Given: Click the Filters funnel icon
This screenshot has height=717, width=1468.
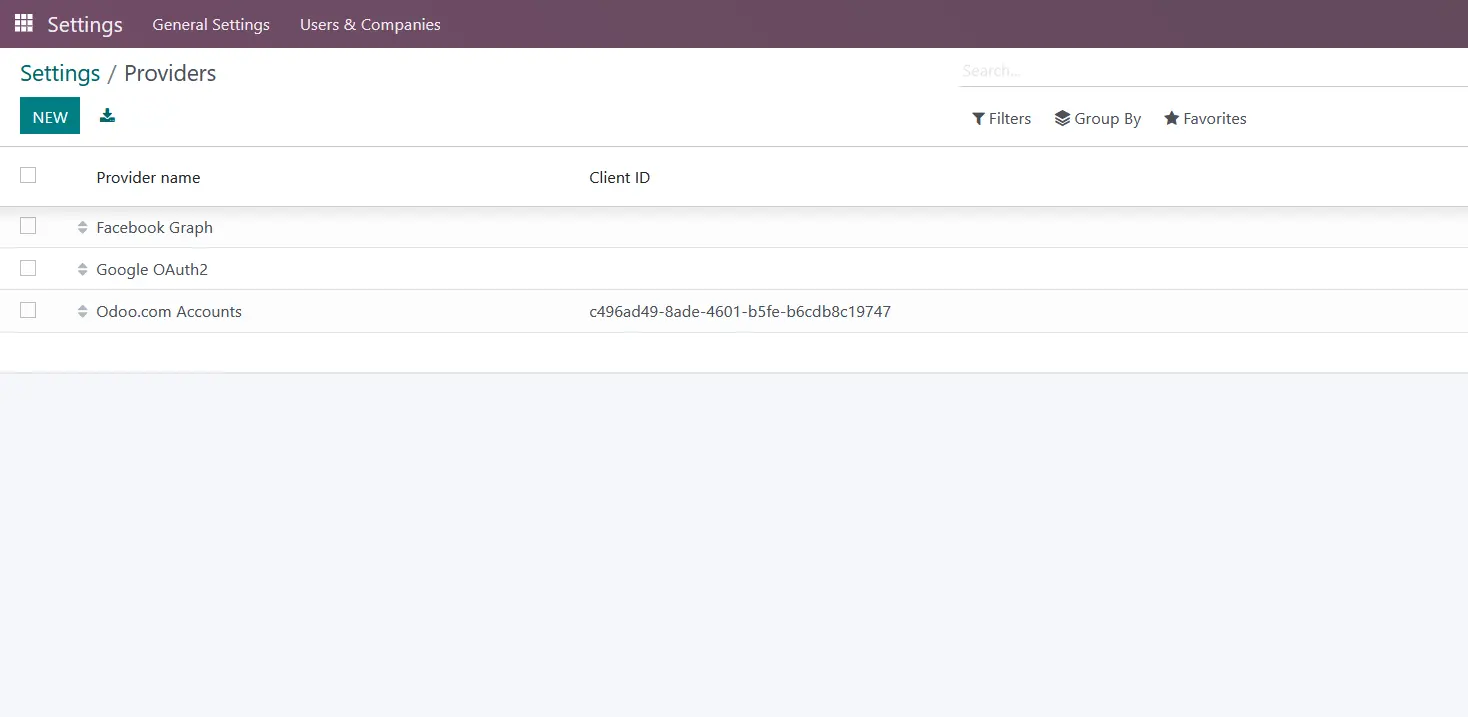Looking at the screenshot, I should click(977, 118).
